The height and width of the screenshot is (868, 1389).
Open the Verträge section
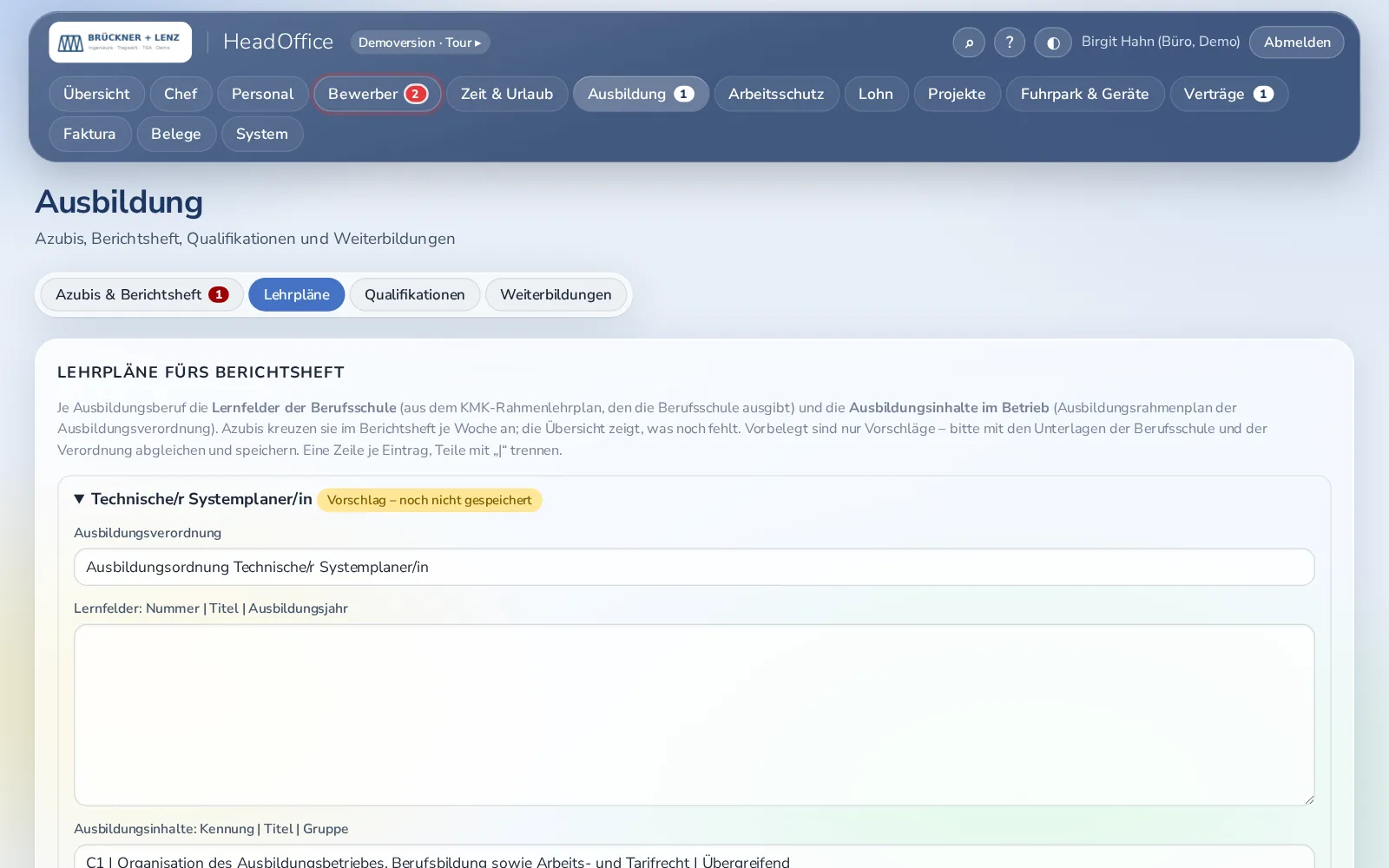(x=1228, y=94)
